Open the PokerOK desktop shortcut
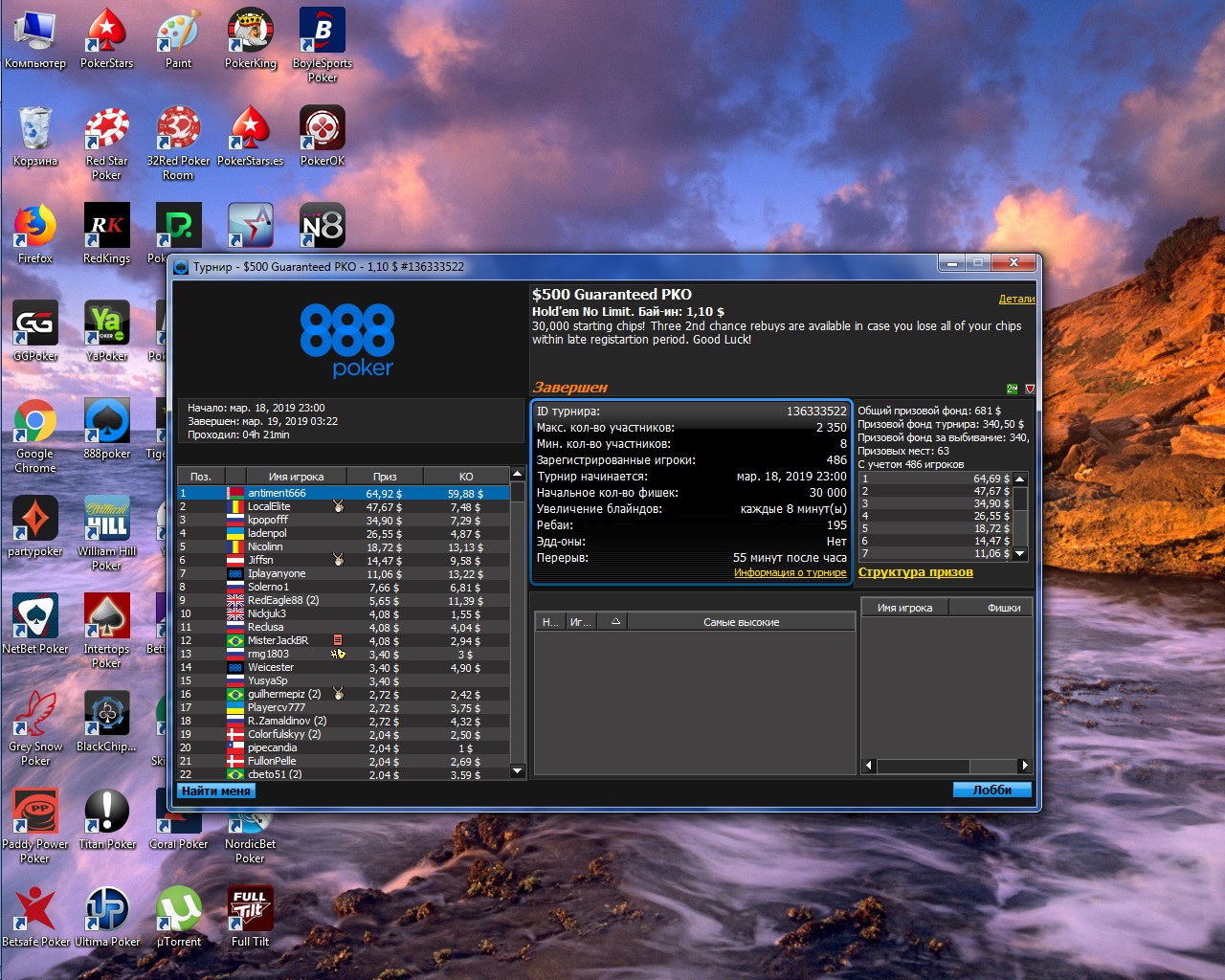 coord(323,137)
